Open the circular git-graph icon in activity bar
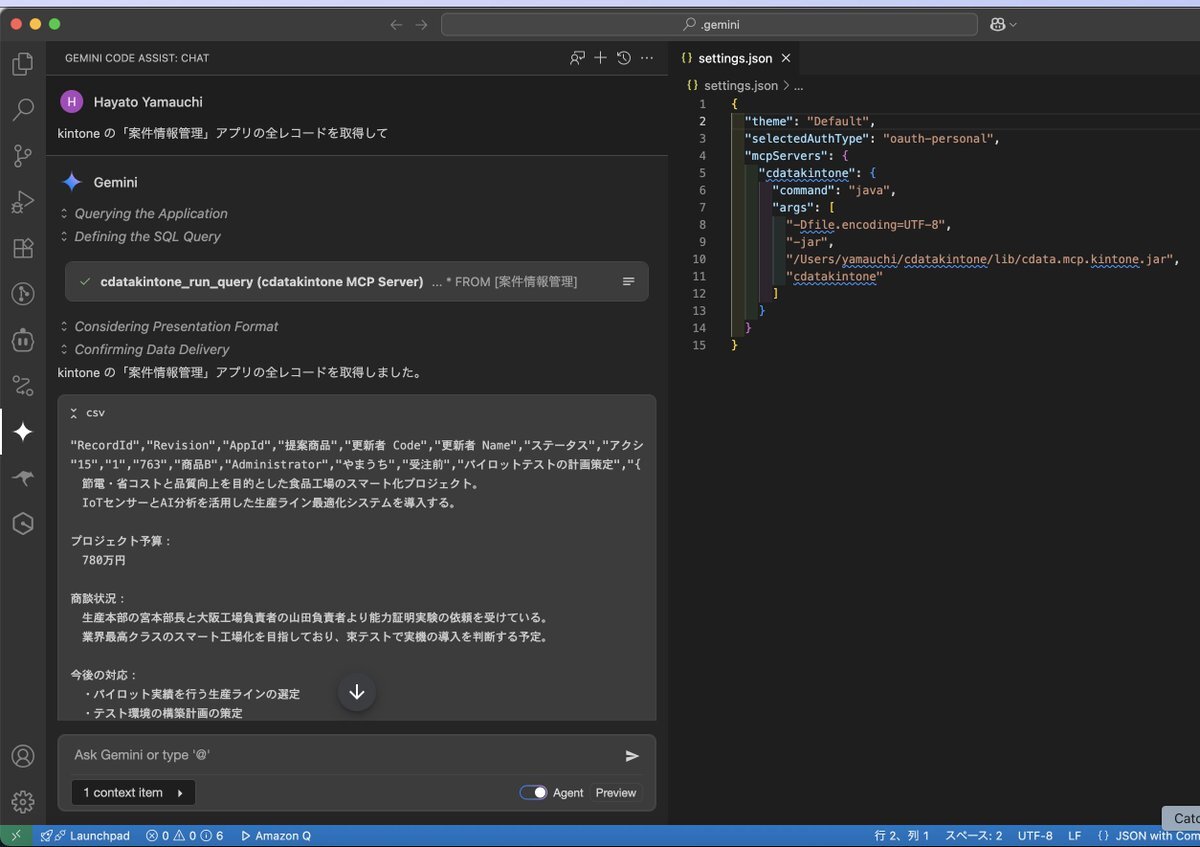The image size is (1200, 847). coord(22,294)
